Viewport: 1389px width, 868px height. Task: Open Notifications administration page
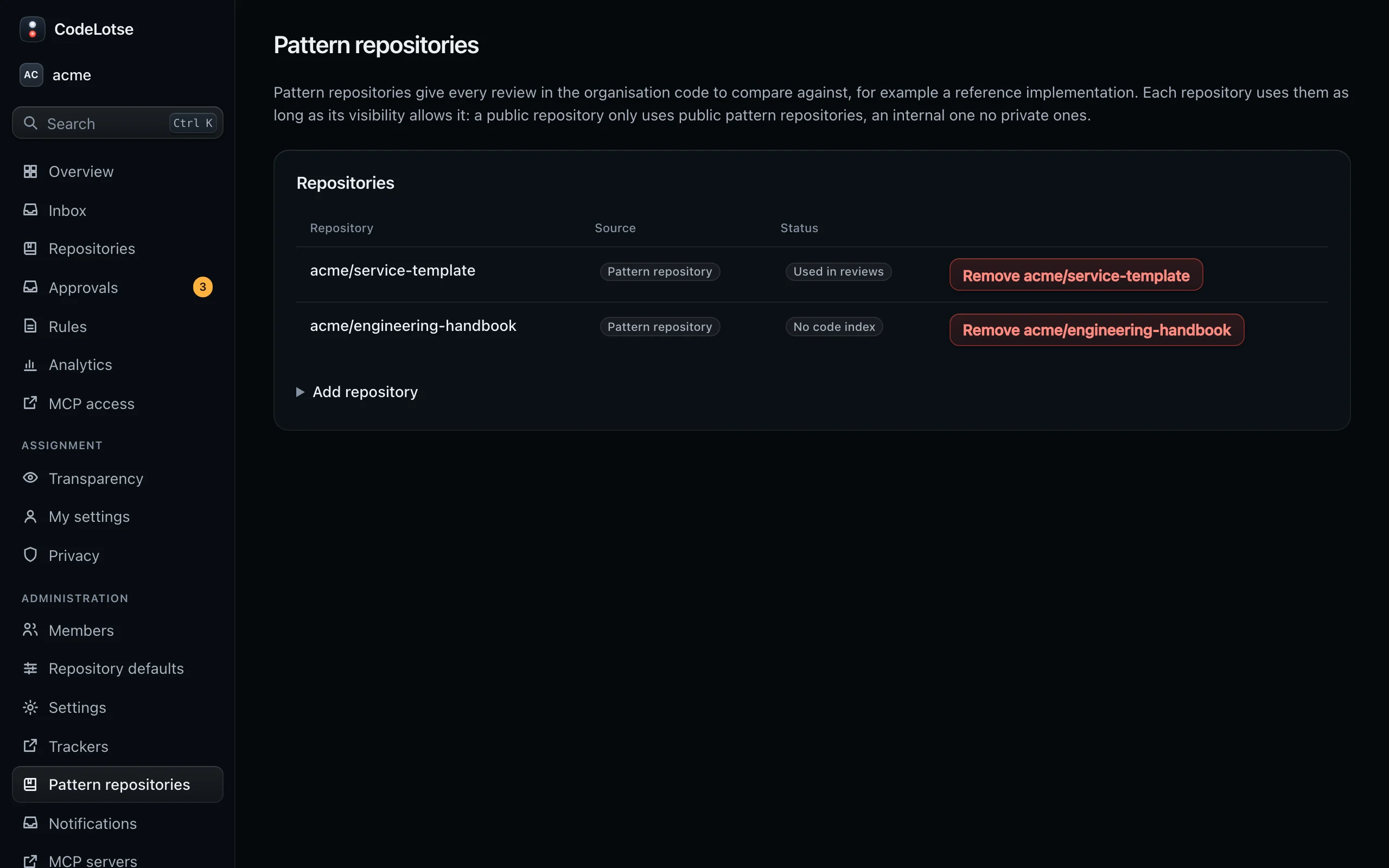tap(118, 823)
